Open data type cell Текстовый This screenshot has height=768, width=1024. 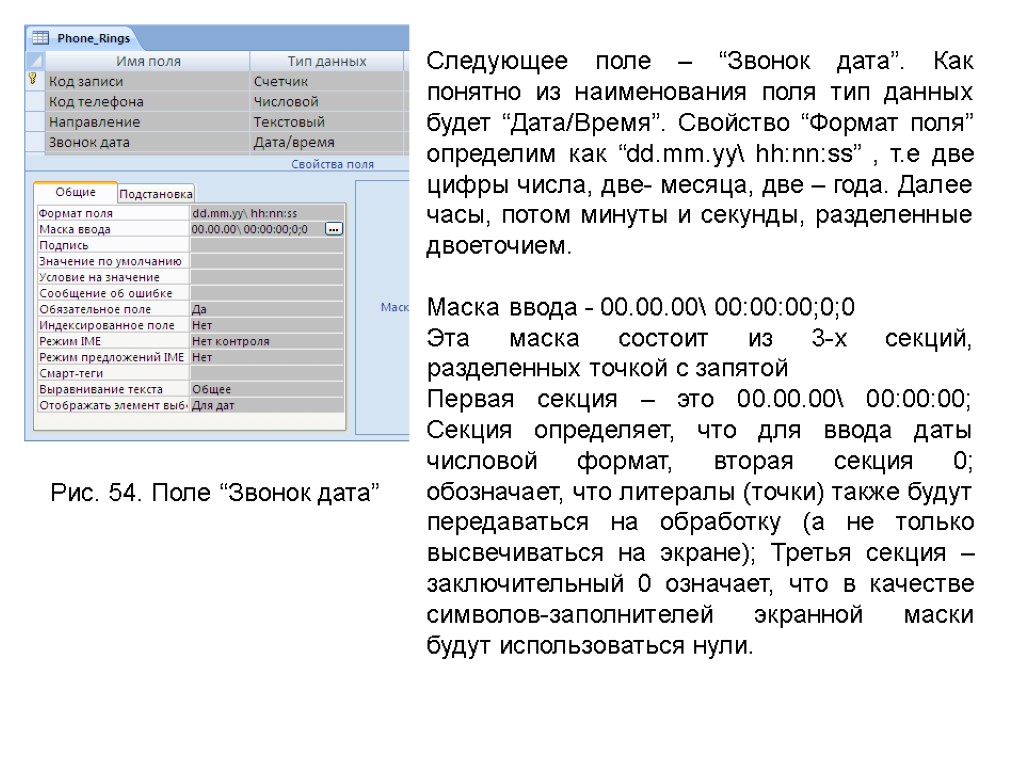[327, 122]
